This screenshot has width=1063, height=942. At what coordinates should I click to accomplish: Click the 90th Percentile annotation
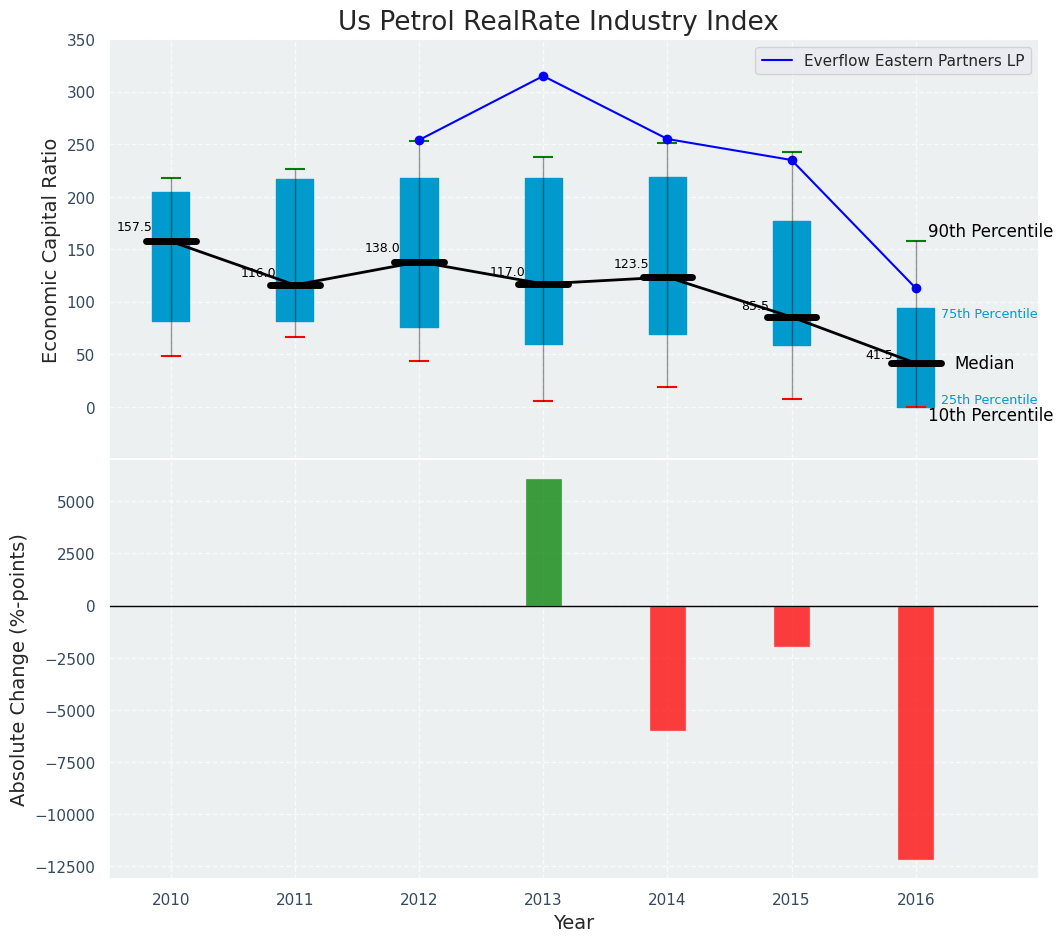click(990, 231)
